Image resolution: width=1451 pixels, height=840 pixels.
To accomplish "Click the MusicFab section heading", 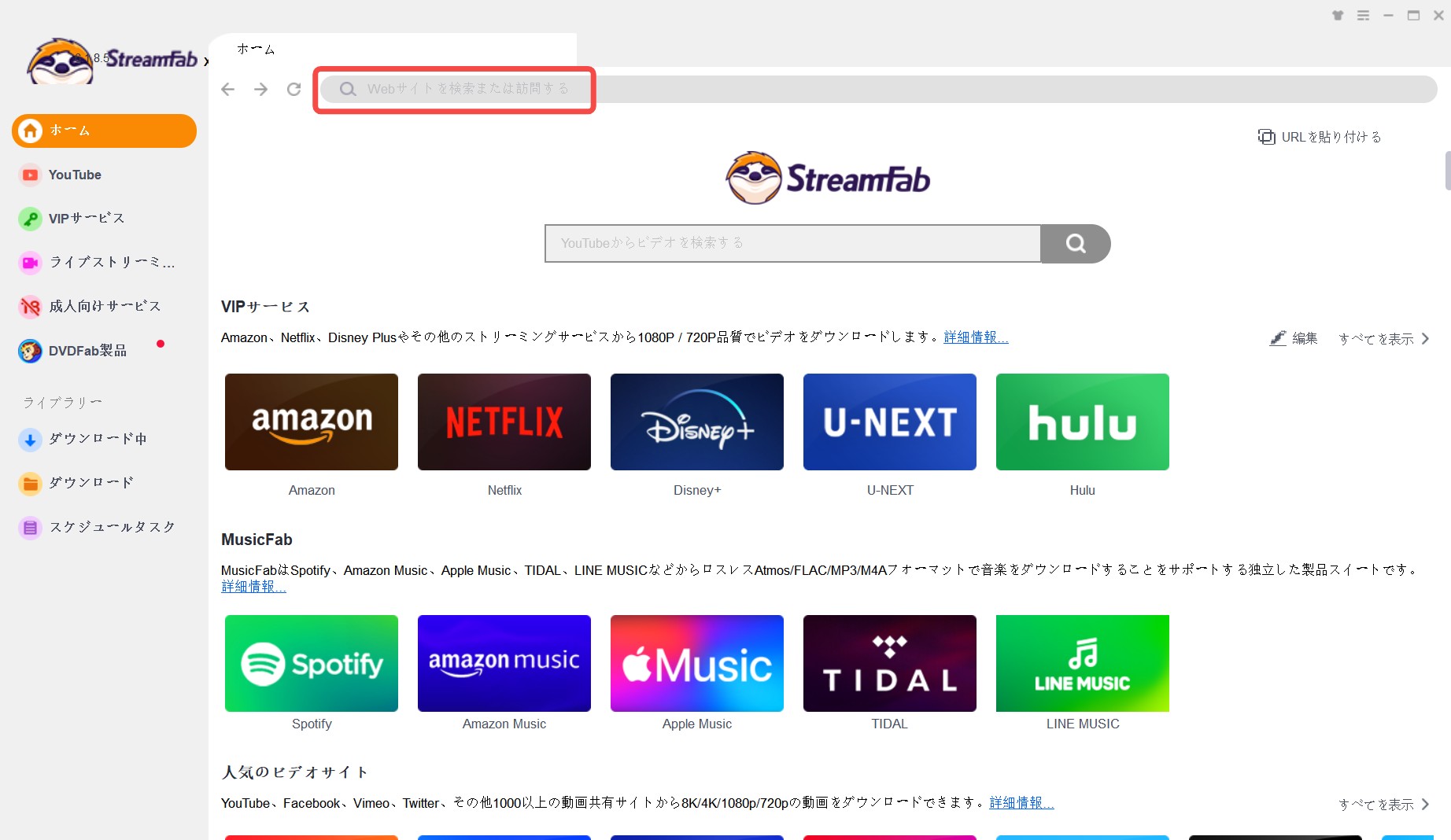I will point(257,540).
